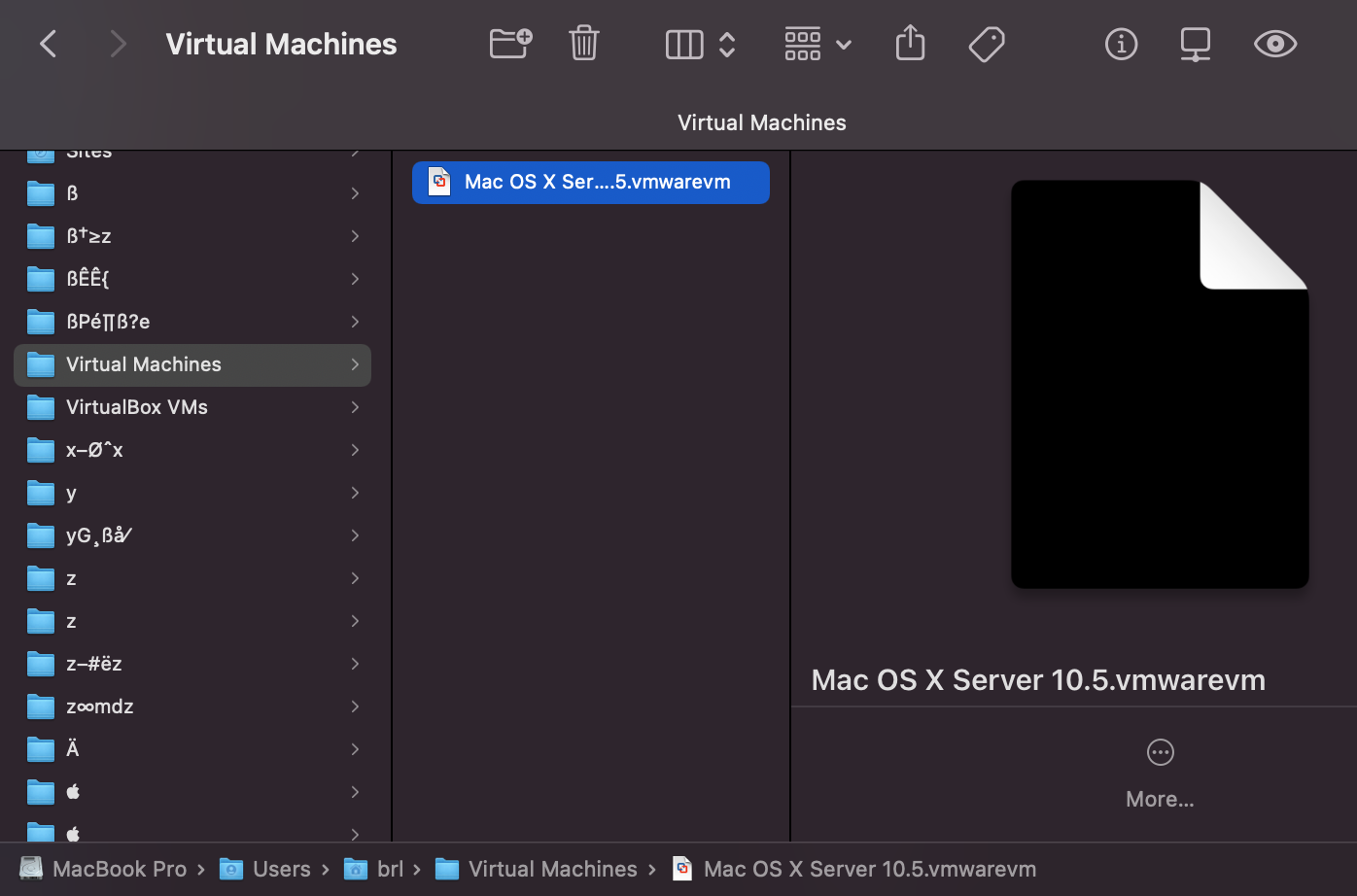Click MacBook Pro in the path bar
The width and height of the screenshot is (1357, 896).
[x=119, y=869]
